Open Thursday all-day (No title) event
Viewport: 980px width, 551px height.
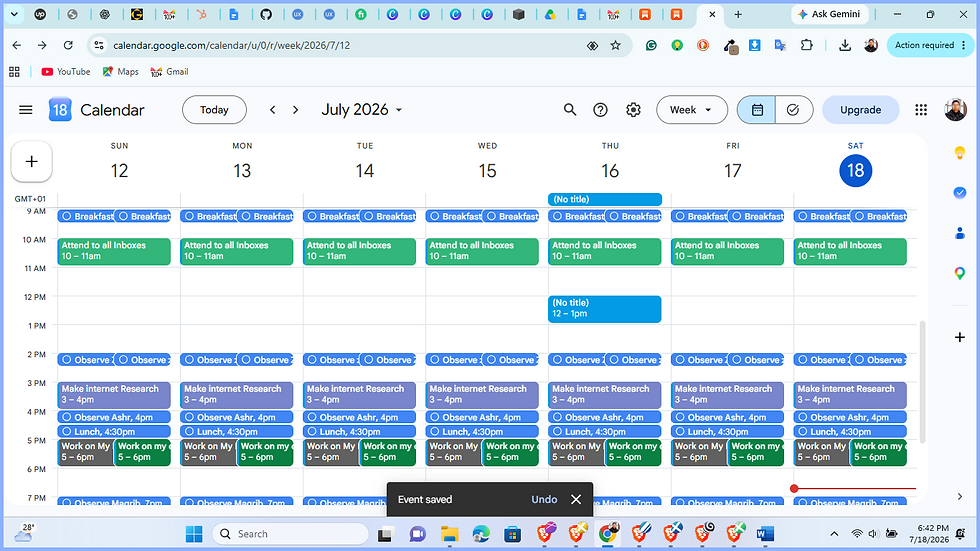pos(604,199)
